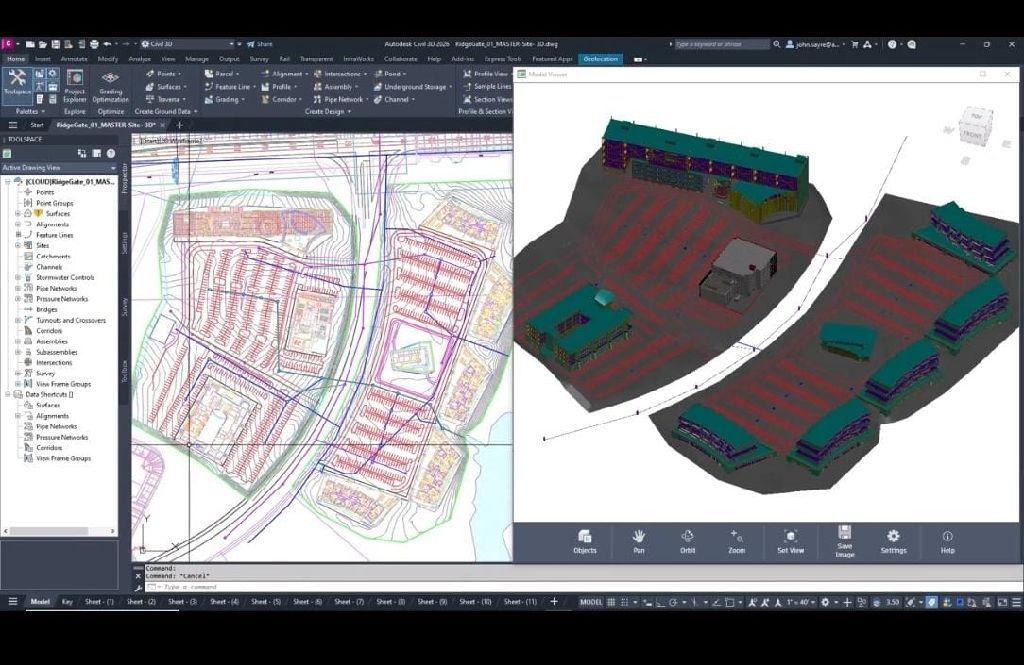Open Objects in the Model Viewer toolbar
The width and height of the screenshot is (1024, 665).
tap(585, 541)
